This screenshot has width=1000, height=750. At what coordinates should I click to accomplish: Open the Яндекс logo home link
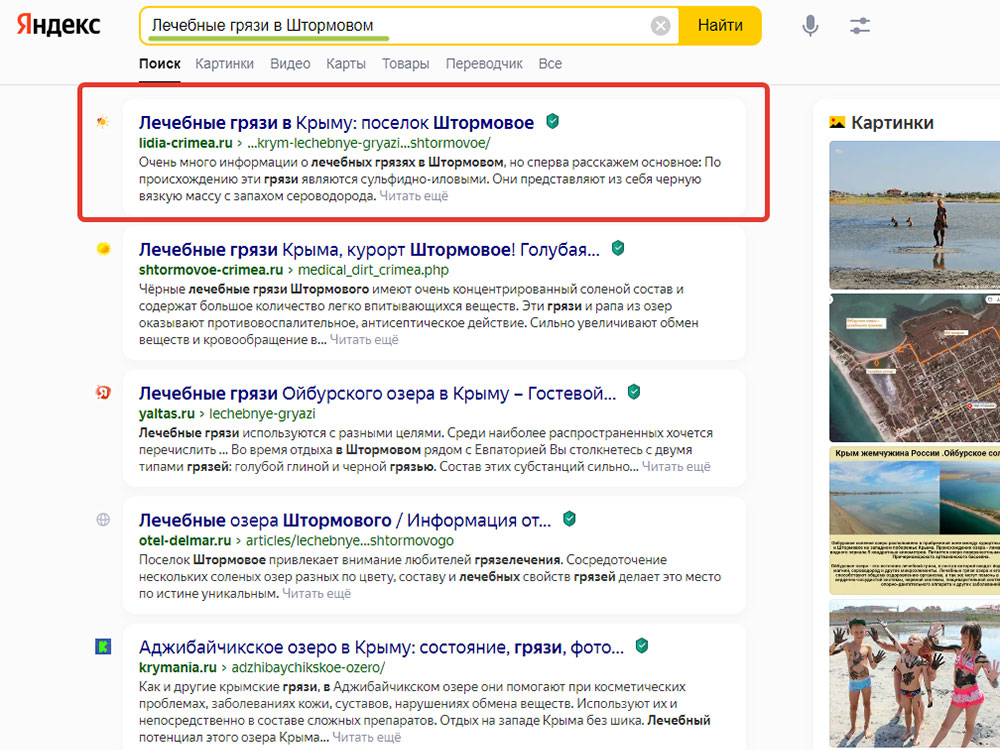(x=58, y=25)
